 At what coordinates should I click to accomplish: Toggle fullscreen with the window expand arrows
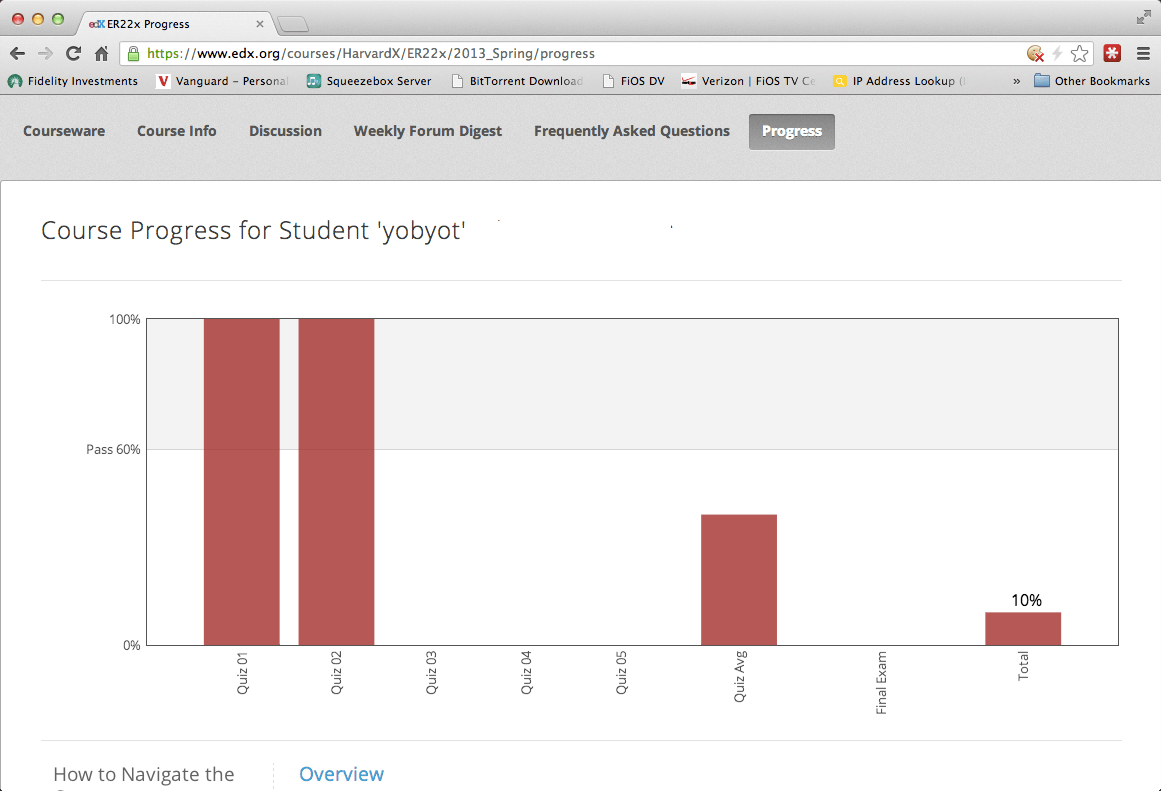point(1144,18)
